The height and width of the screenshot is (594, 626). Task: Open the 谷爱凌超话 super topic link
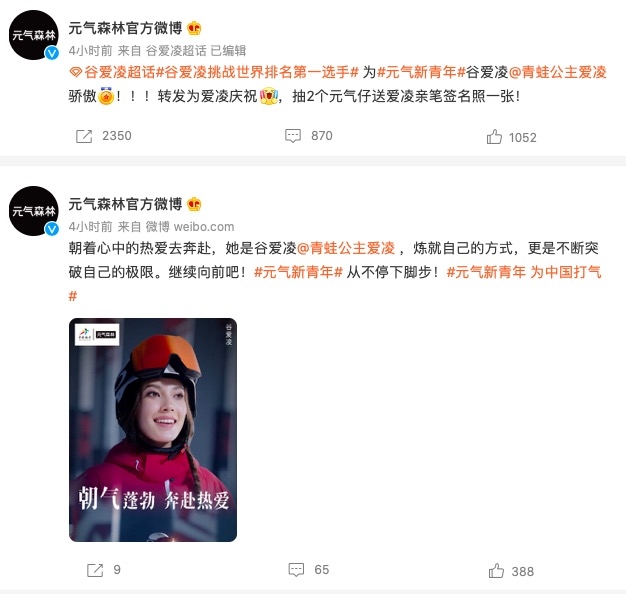click(x=112, y=72)
